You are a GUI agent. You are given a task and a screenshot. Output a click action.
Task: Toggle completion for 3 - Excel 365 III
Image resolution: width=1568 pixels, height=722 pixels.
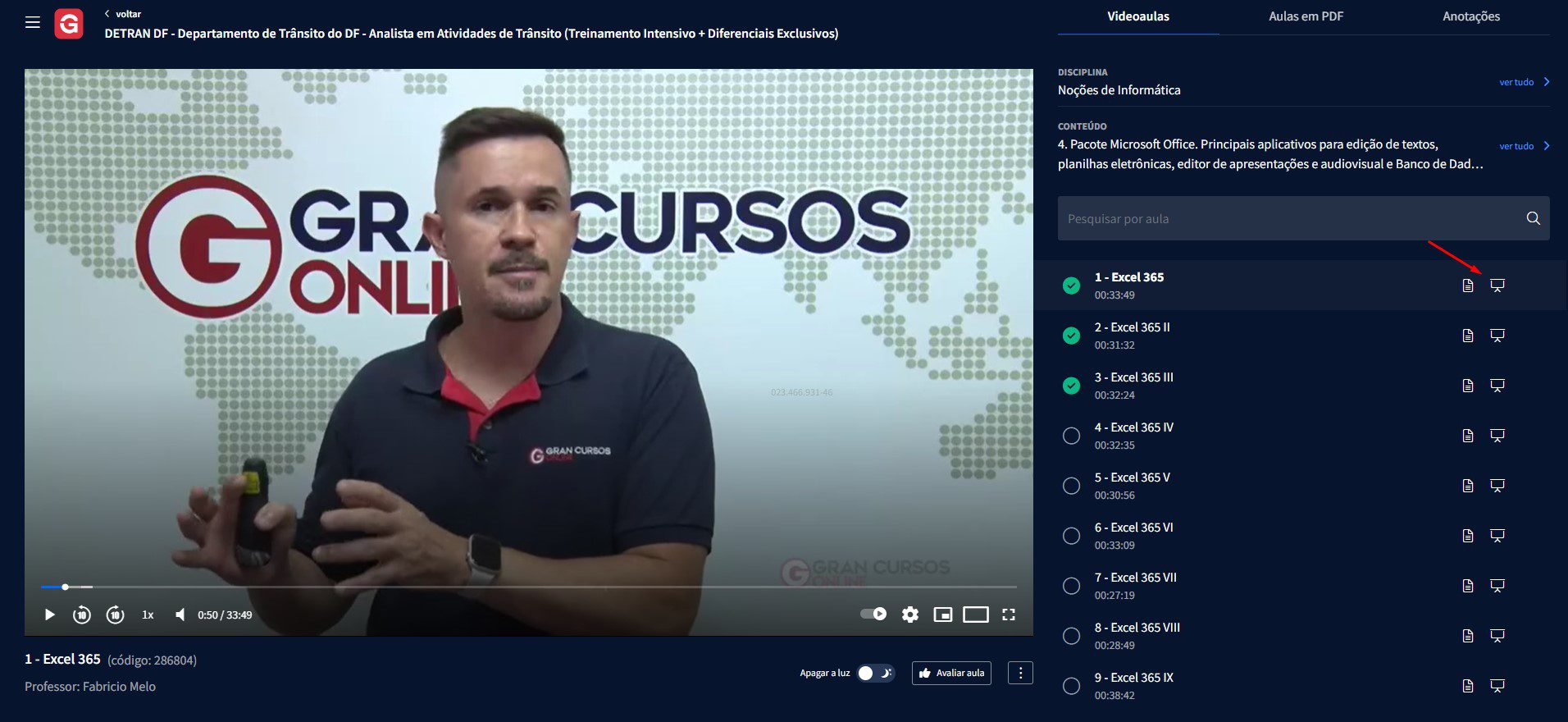tap(1071, 386)
